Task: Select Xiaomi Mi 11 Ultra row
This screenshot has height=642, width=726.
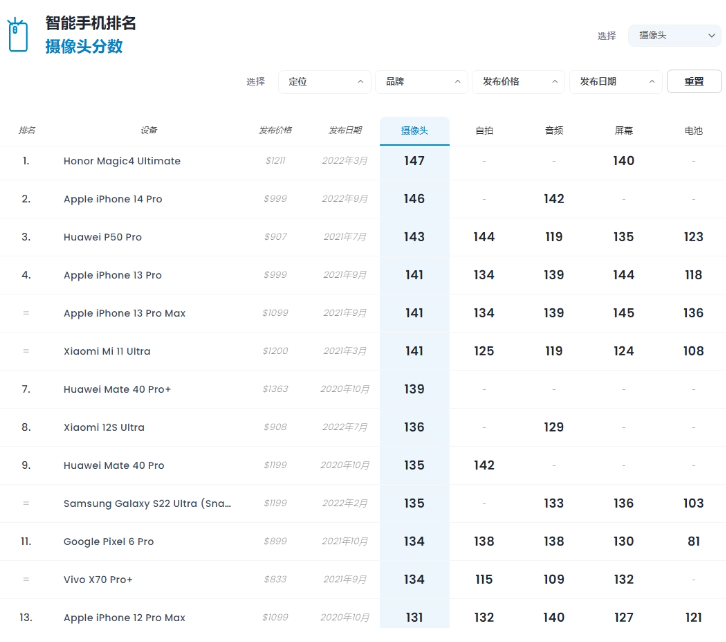Action: 111,351
